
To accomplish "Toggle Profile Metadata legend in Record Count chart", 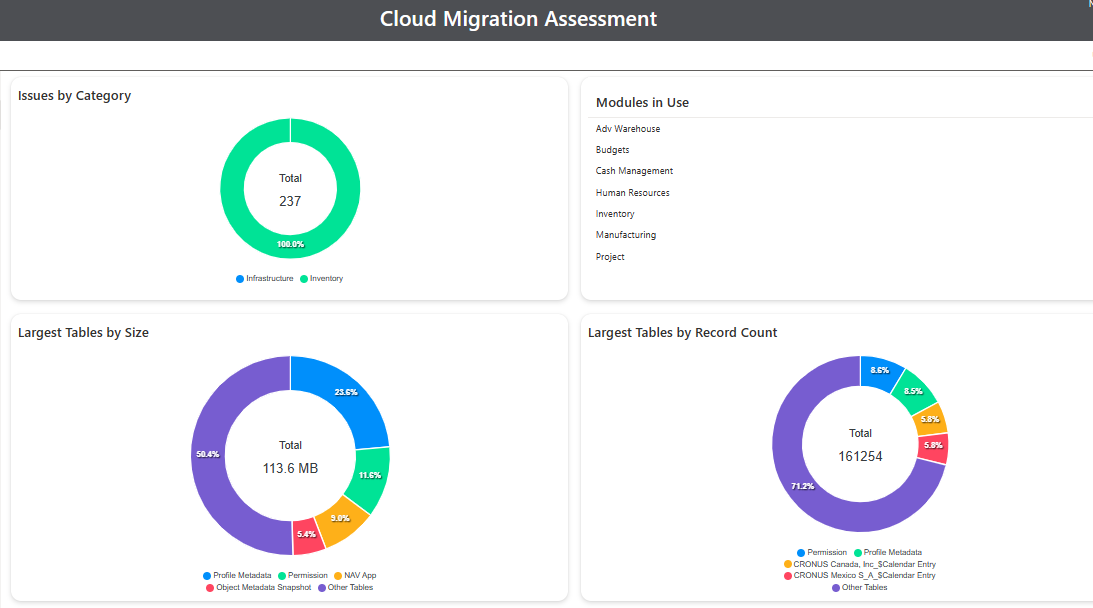I will (x=887, y=552).
